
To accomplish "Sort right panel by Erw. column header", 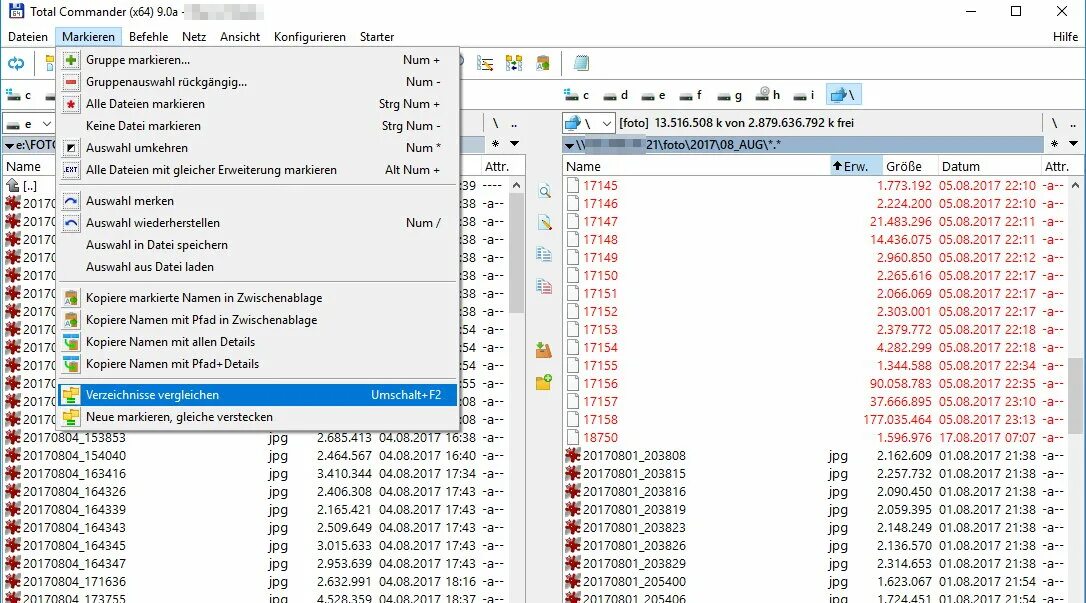I will pos(855,166).
